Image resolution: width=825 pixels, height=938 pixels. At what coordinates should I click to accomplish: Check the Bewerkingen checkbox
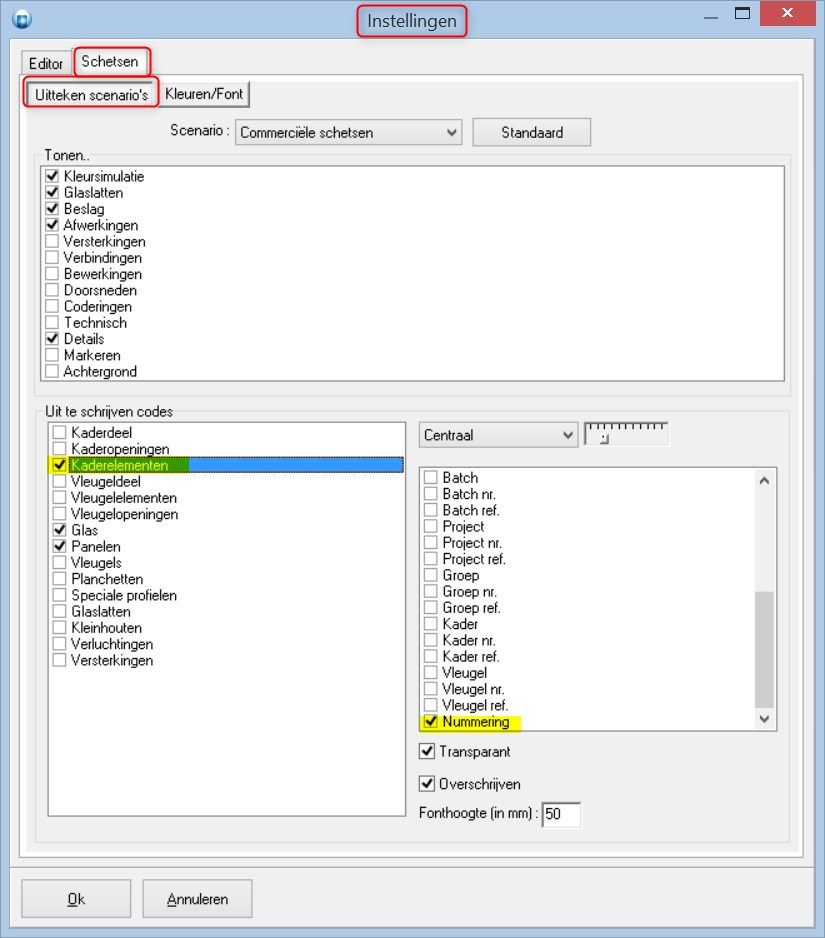53,273
